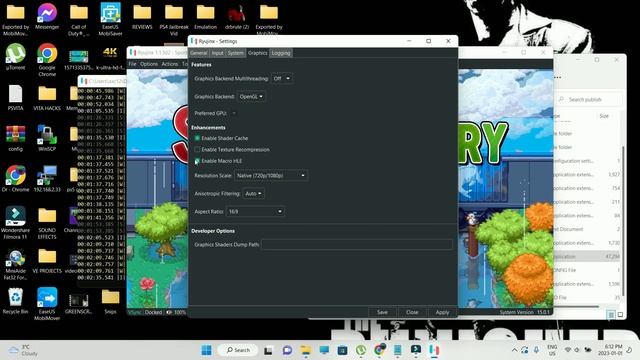Screen dimensions: 640x360
Task: Open the Preferred GPU dropdown
Action: tap(233, 113)
